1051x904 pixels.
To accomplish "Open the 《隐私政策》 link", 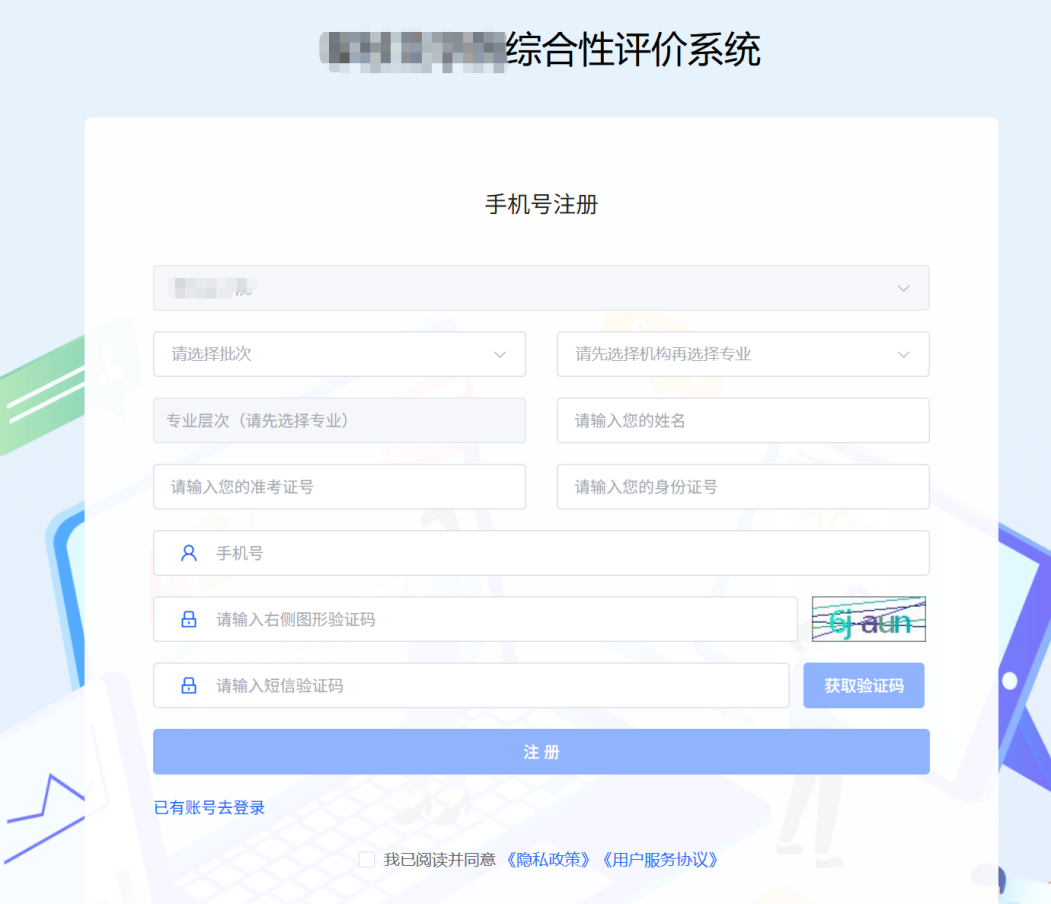I will coord(549,860).
